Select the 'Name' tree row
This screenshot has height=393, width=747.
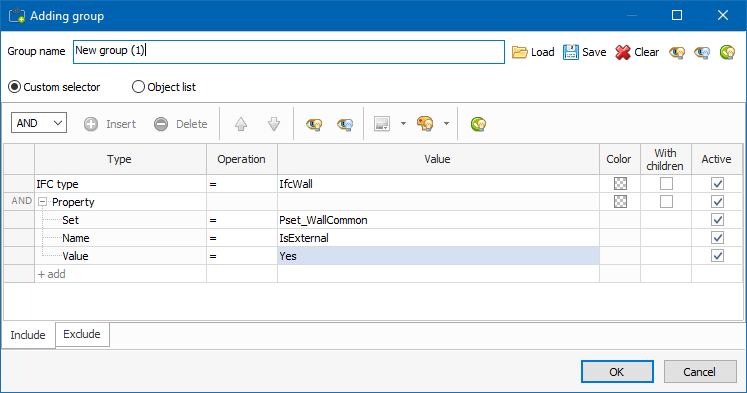pyautogui.click(x=121, y=238)
